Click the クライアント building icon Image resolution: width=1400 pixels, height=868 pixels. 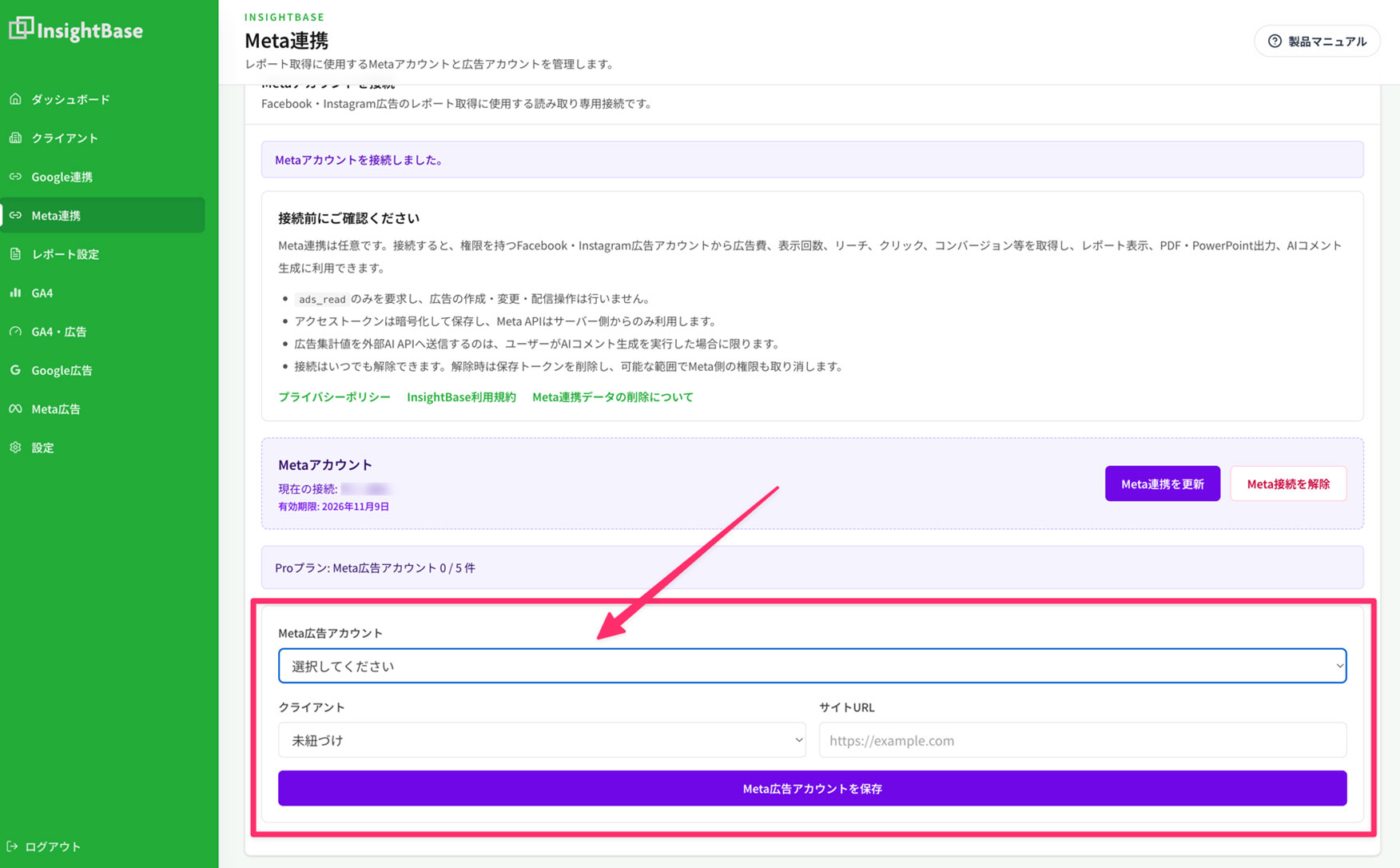click(15, 137)
